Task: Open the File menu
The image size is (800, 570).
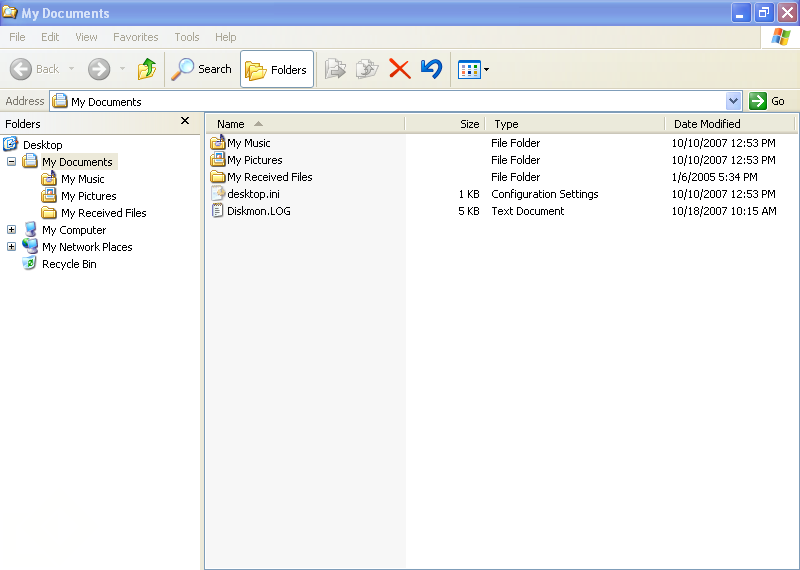Action: pyautogui.click(x=17, y=37)
